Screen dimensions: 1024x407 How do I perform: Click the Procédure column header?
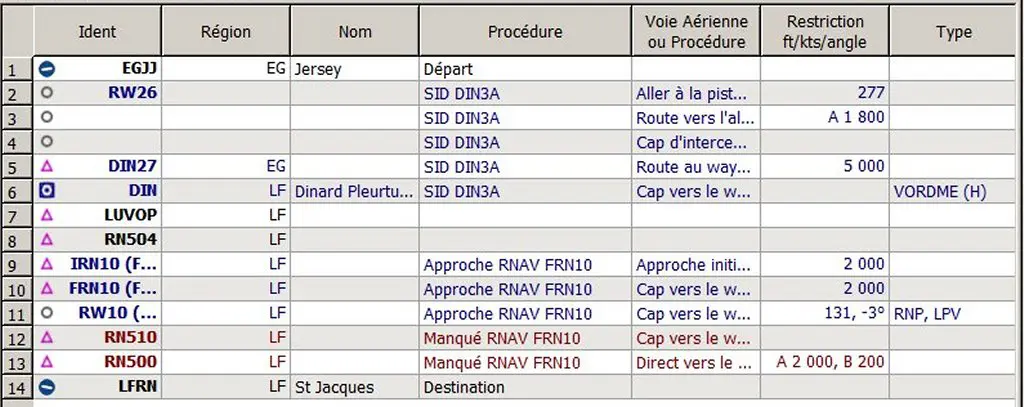[x=525, y=31]
